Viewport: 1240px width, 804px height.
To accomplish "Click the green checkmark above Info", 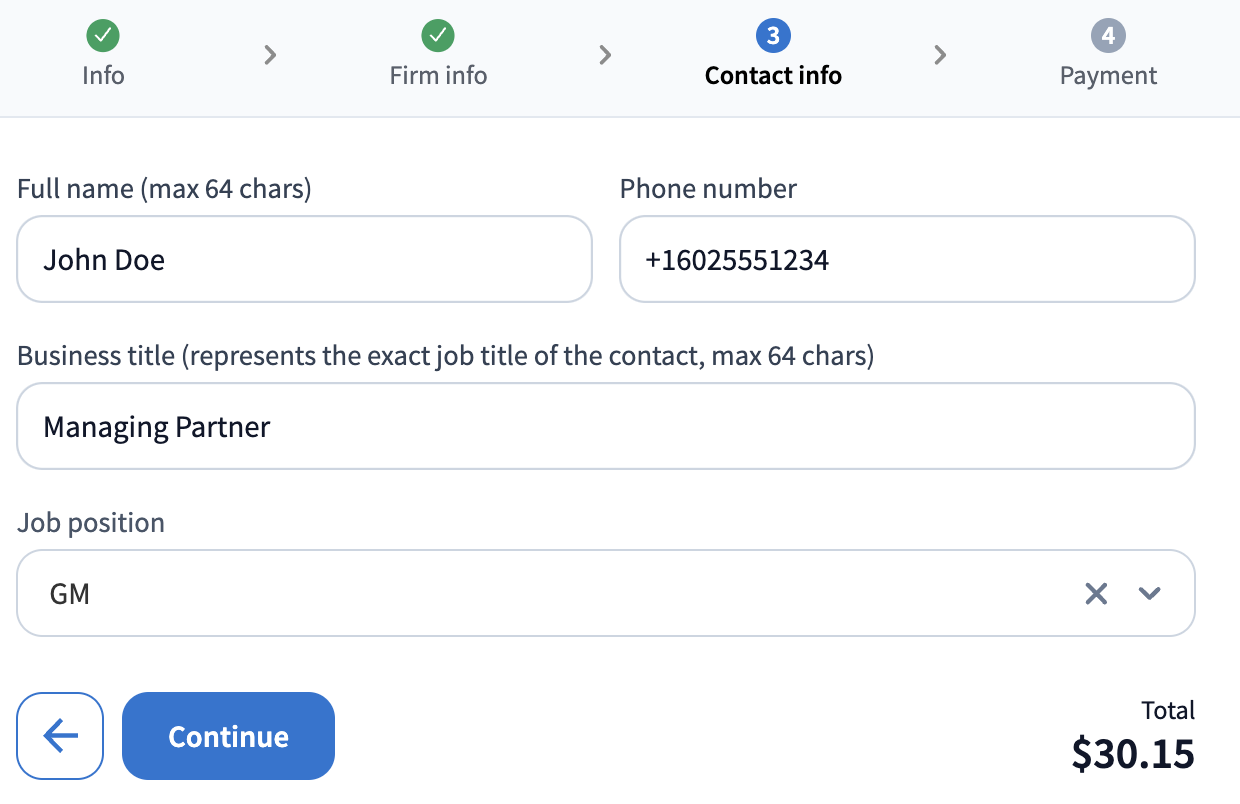I will pyautogui.click(x=103, y=37).
